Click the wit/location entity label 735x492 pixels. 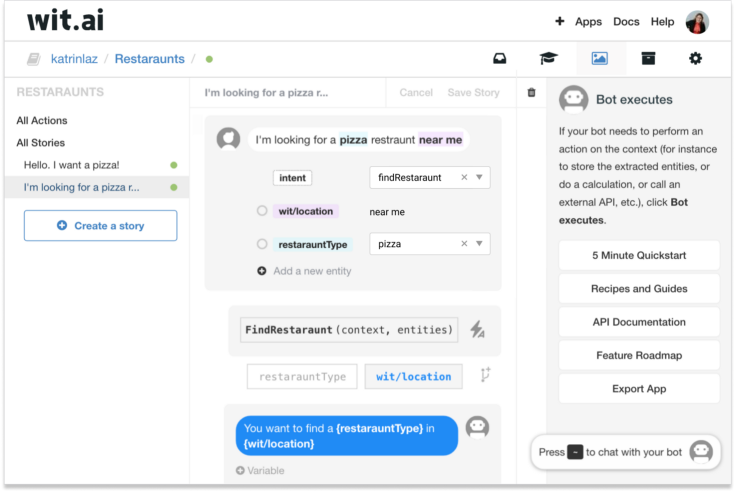tap(306, 211)
